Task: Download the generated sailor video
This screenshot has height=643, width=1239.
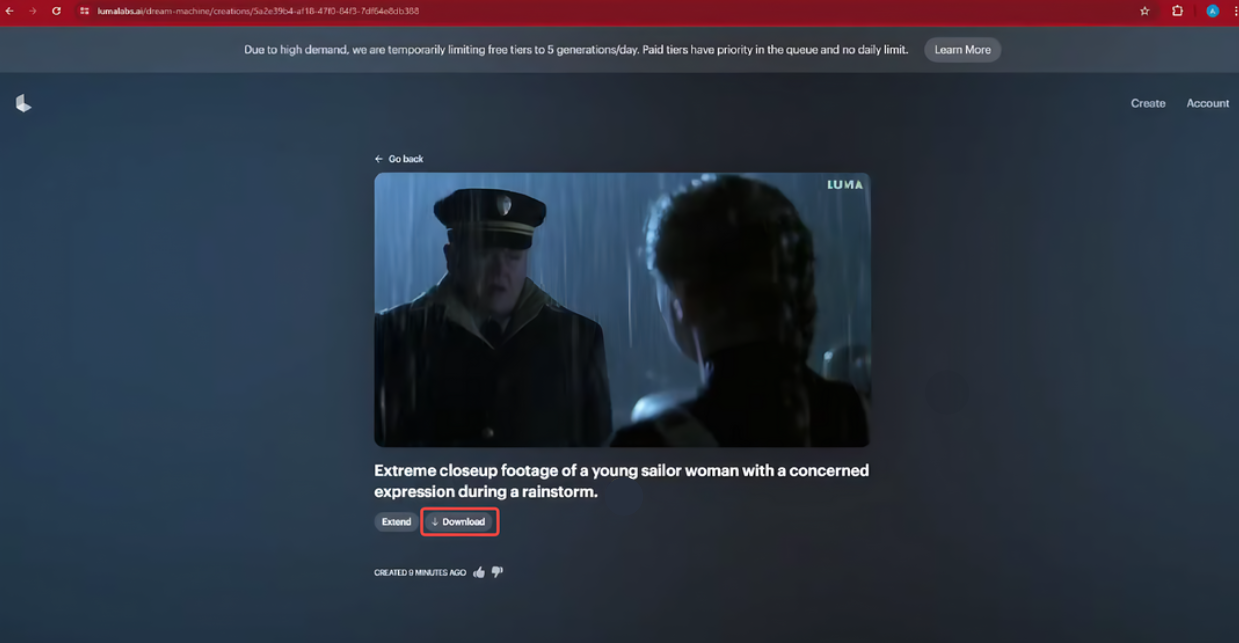Action: 460,521
